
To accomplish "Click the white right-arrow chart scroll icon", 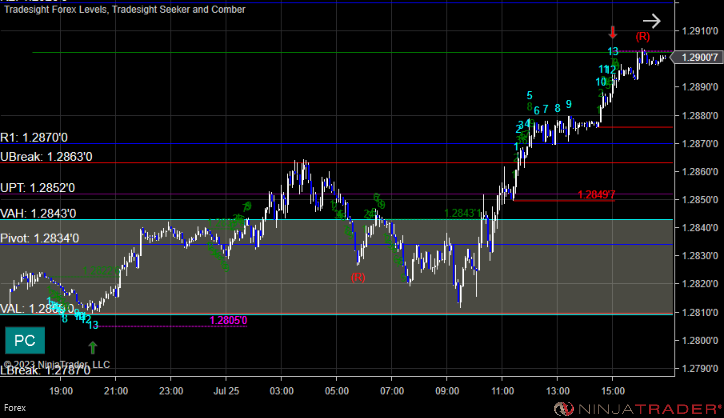I will point(652,21).
